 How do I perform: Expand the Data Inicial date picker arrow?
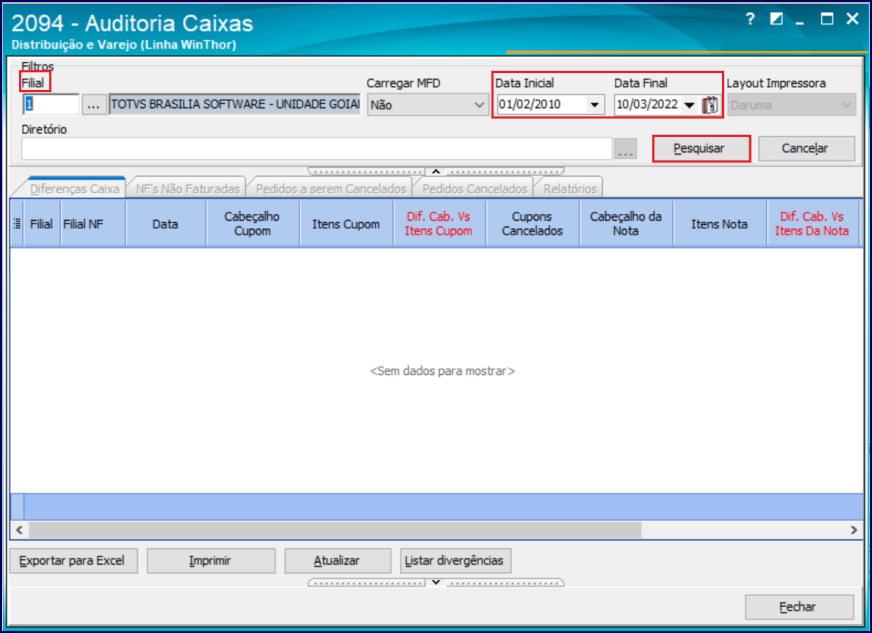click(x=594, y=105)
